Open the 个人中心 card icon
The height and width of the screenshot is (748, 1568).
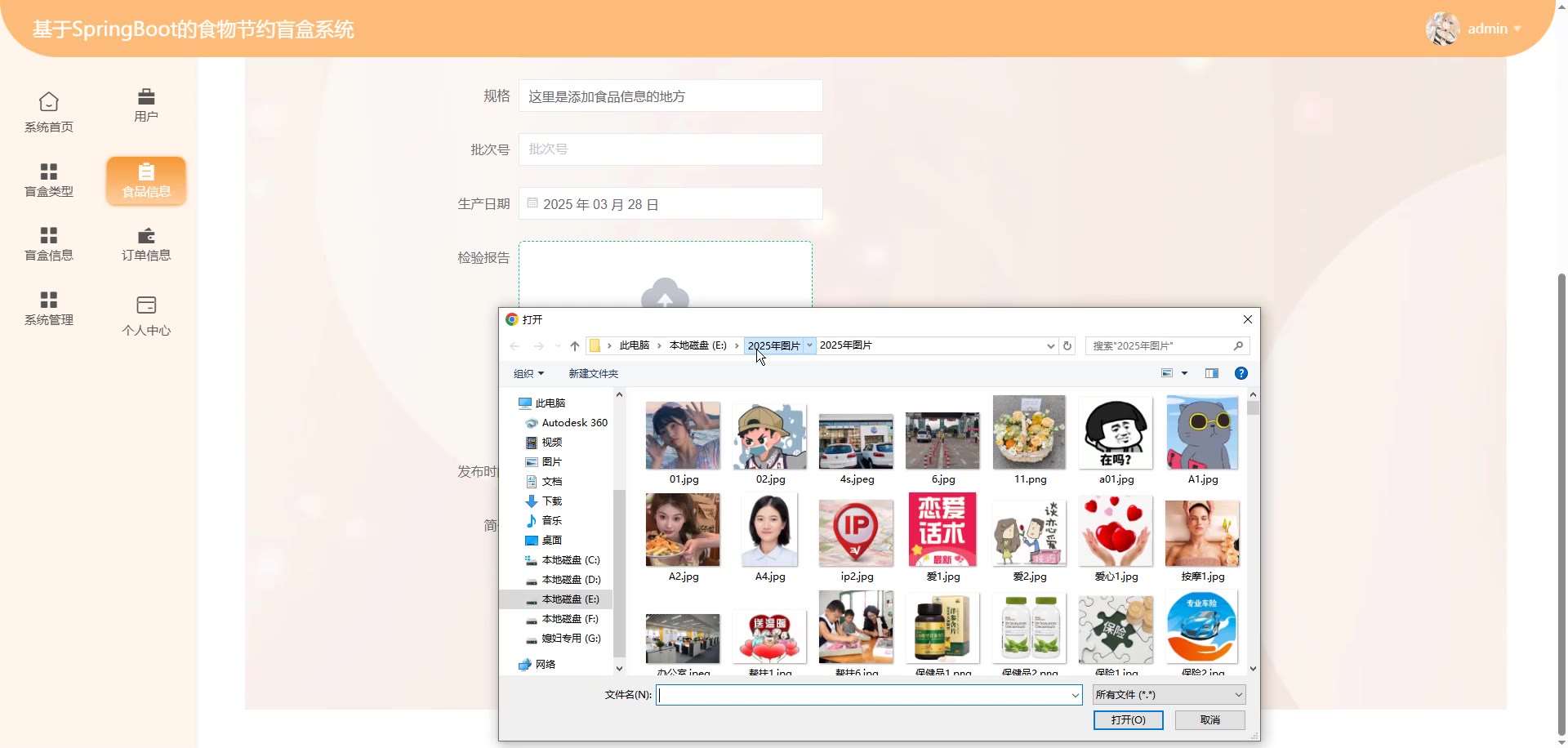146,305
